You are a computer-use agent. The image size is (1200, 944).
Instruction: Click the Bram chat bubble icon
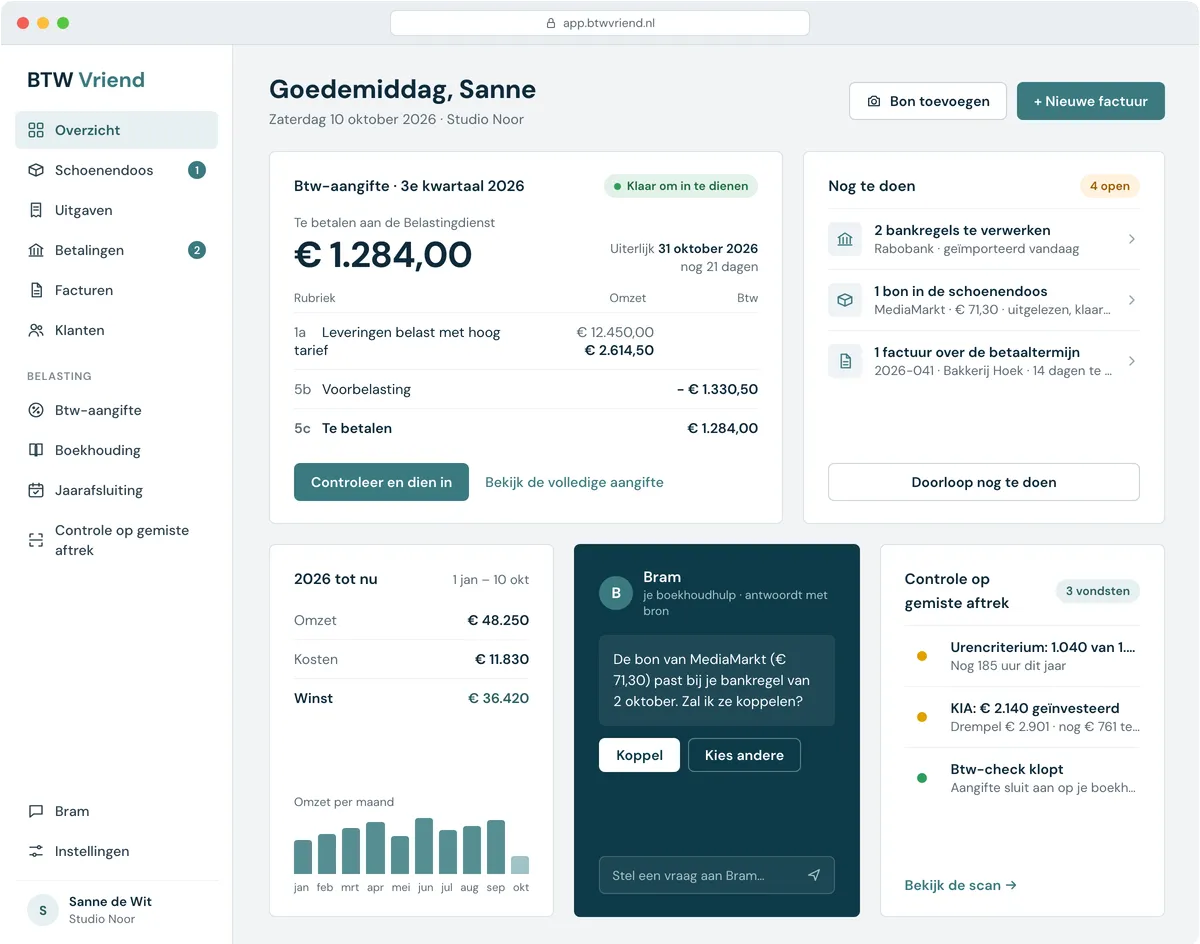[x=36, y=811]
